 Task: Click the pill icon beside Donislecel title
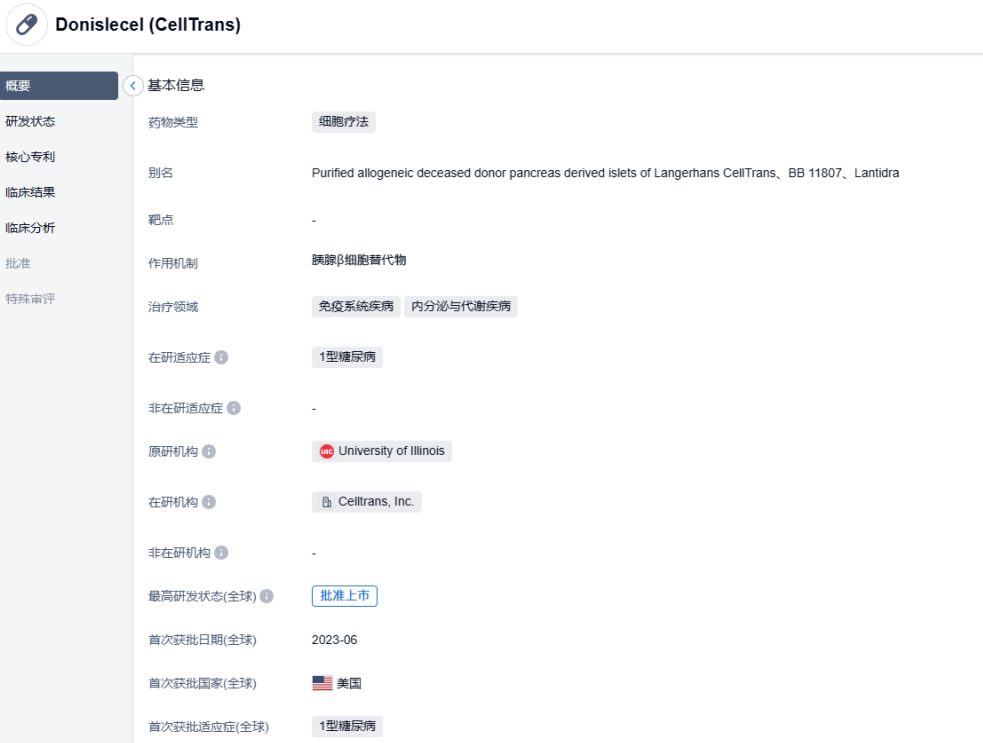coord(26,26)
